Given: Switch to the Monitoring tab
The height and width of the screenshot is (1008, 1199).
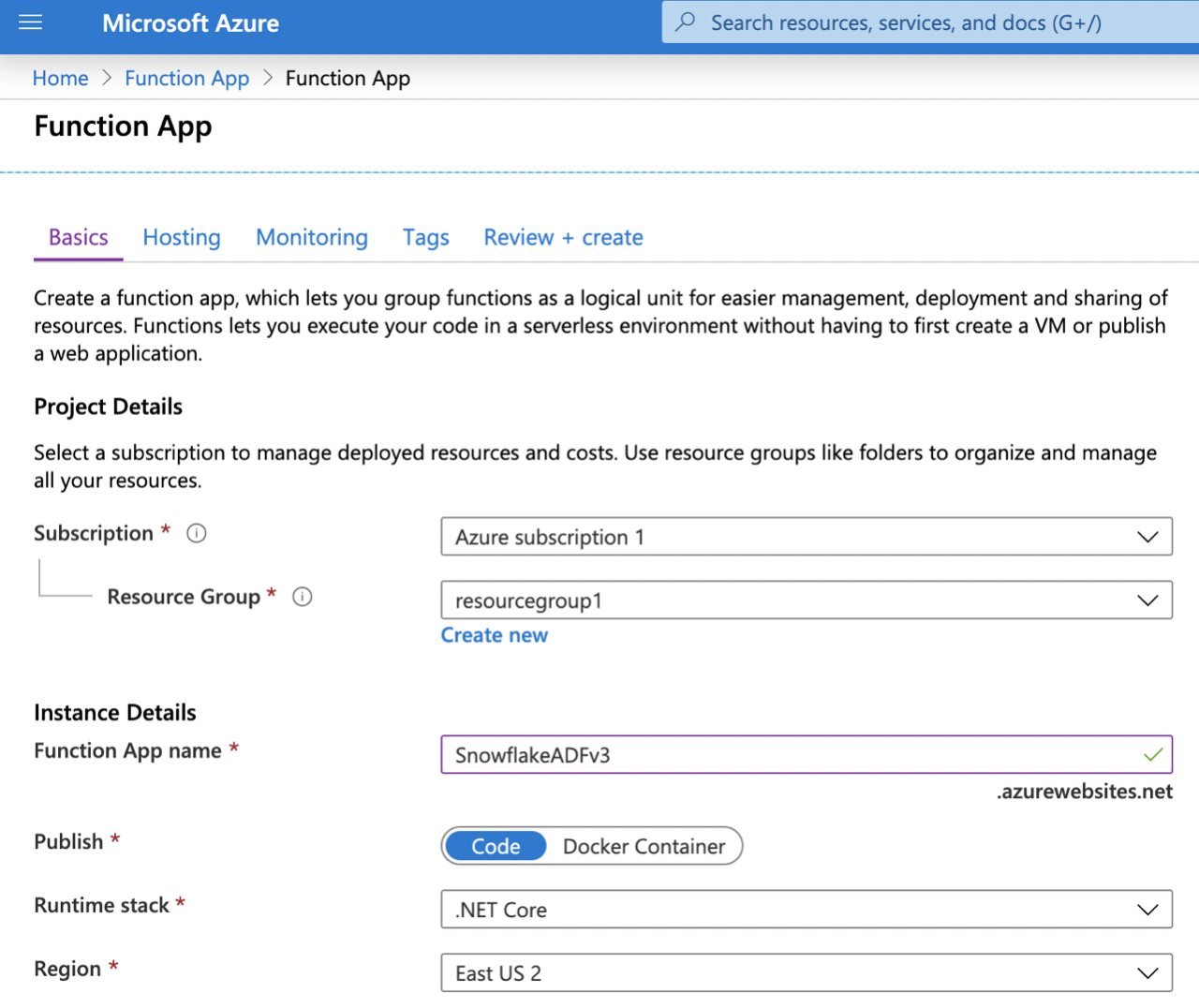Looking at the screenshot, I should tap(312, 238).
